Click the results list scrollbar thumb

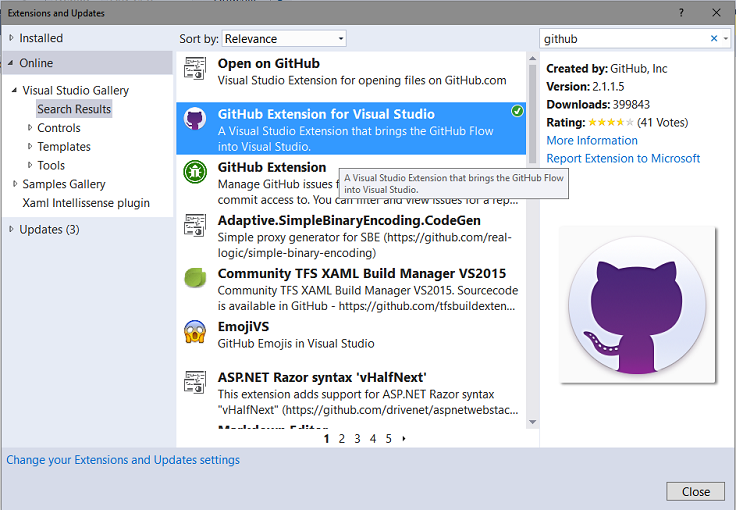point(532,114)
